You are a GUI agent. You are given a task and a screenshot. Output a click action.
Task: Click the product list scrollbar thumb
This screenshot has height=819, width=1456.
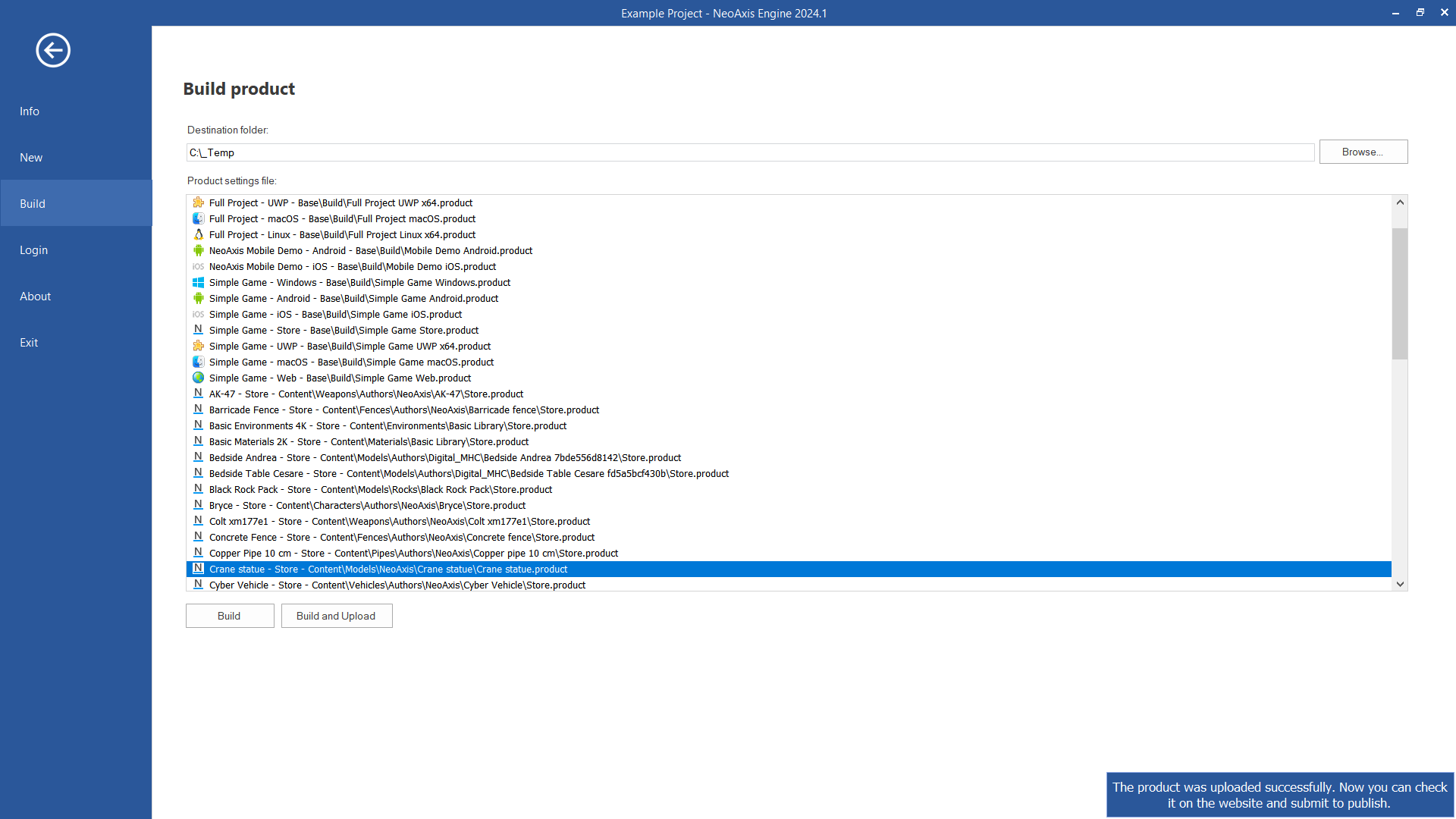click(x=1399, y=293)
